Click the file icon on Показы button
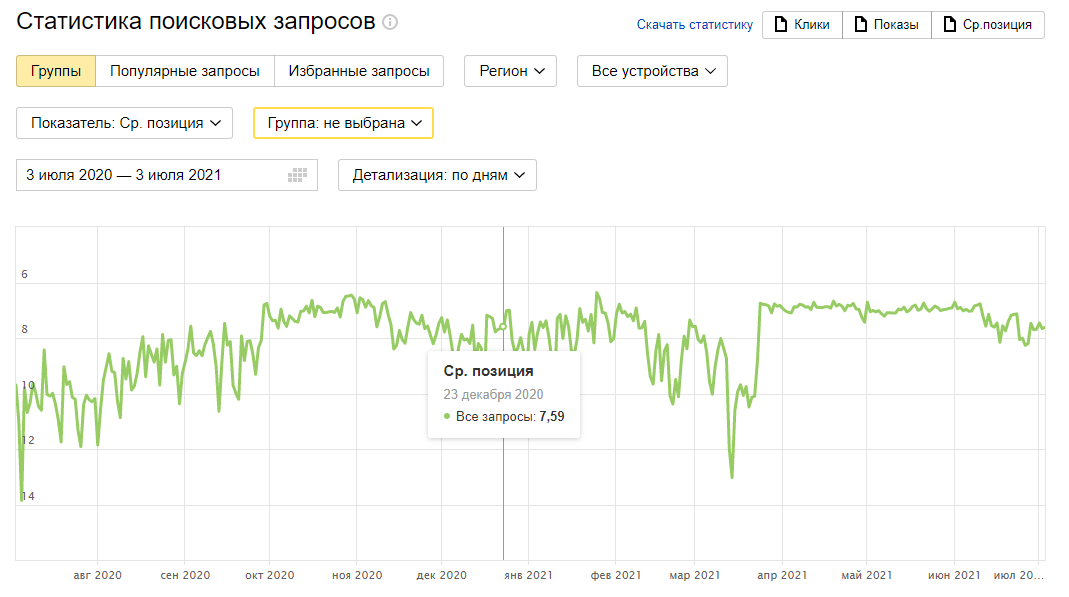 pyautogui.click(x=861, y=25)
